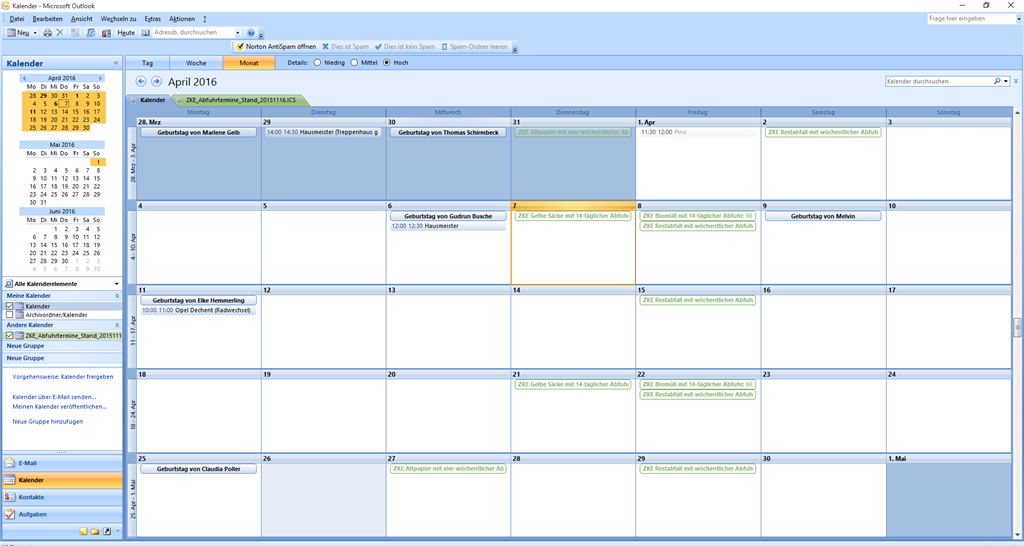Screen dimensions: 1024x546
Task: Open the Bearbeiten menu
Action: pyautogui.click(x=48, y=19)
